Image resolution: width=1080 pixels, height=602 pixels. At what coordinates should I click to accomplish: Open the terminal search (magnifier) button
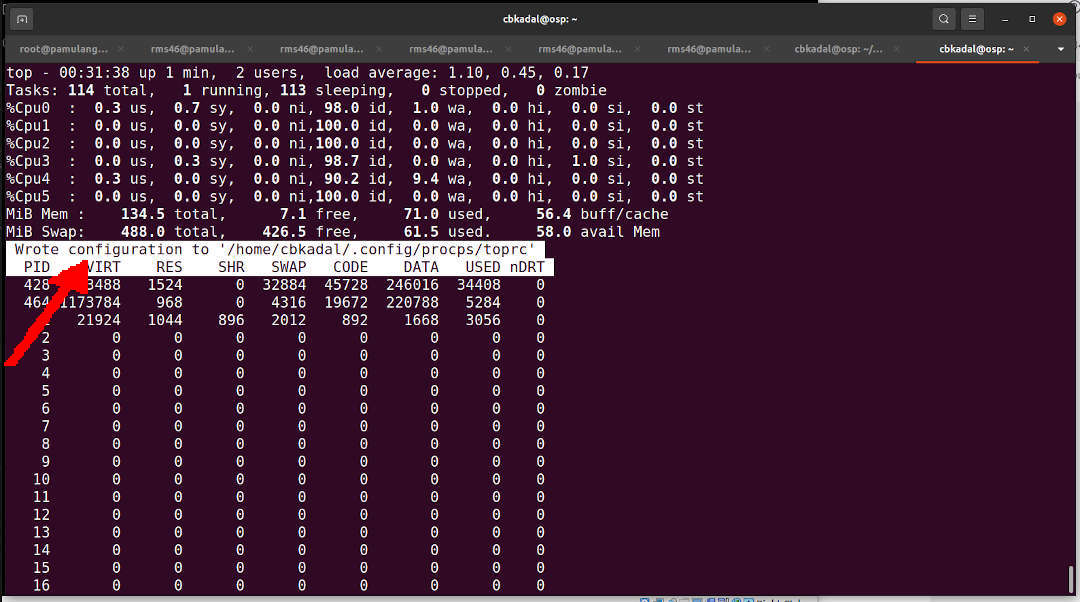tap(944, 19)
